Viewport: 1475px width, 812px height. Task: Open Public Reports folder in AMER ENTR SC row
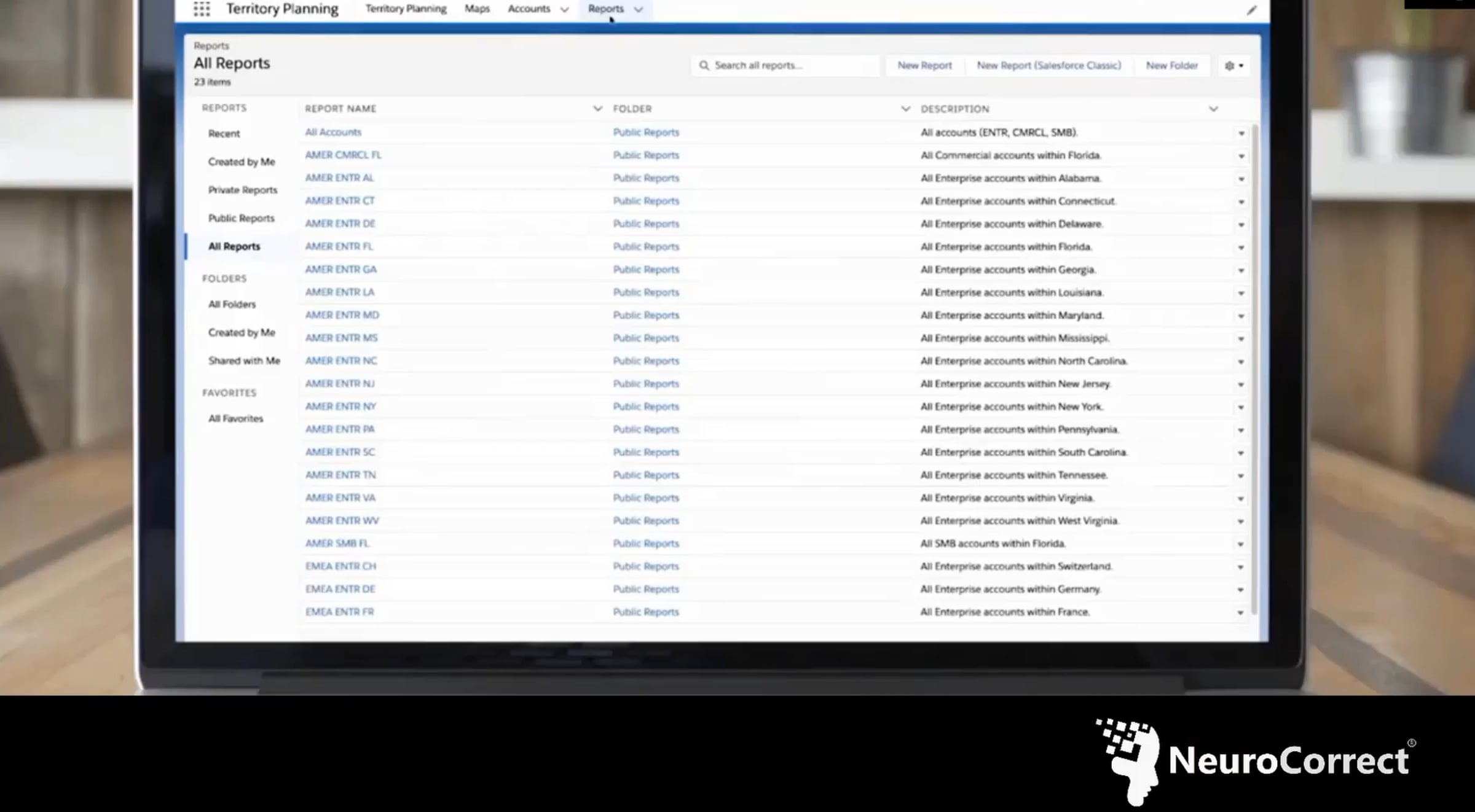coord(646,452)
